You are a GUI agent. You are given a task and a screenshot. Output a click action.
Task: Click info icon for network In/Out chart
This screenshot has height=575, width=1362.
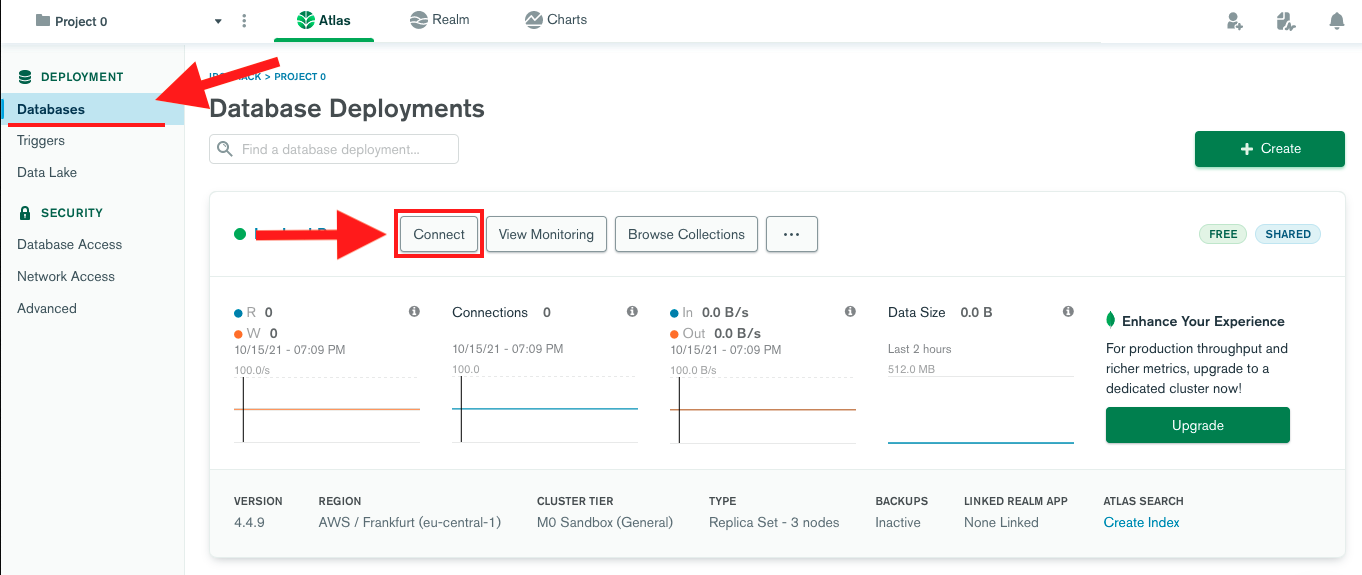(850, 312)
